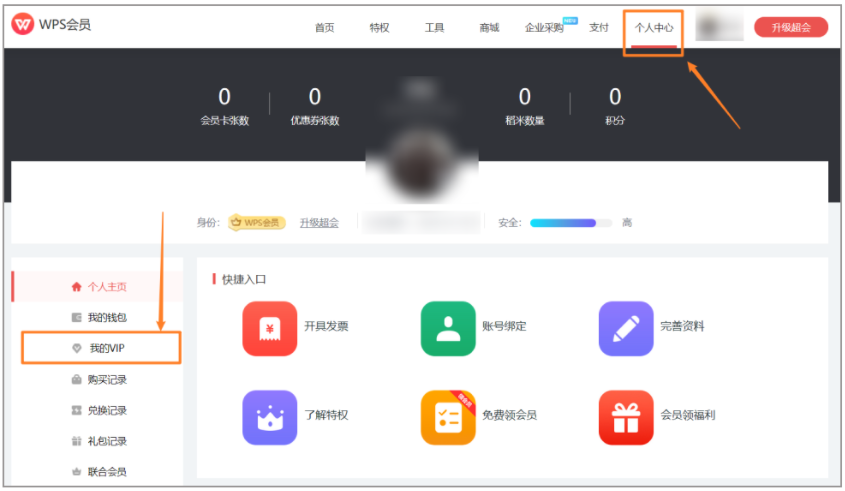Click the 免费领会员 label

(x=509, y=415)
